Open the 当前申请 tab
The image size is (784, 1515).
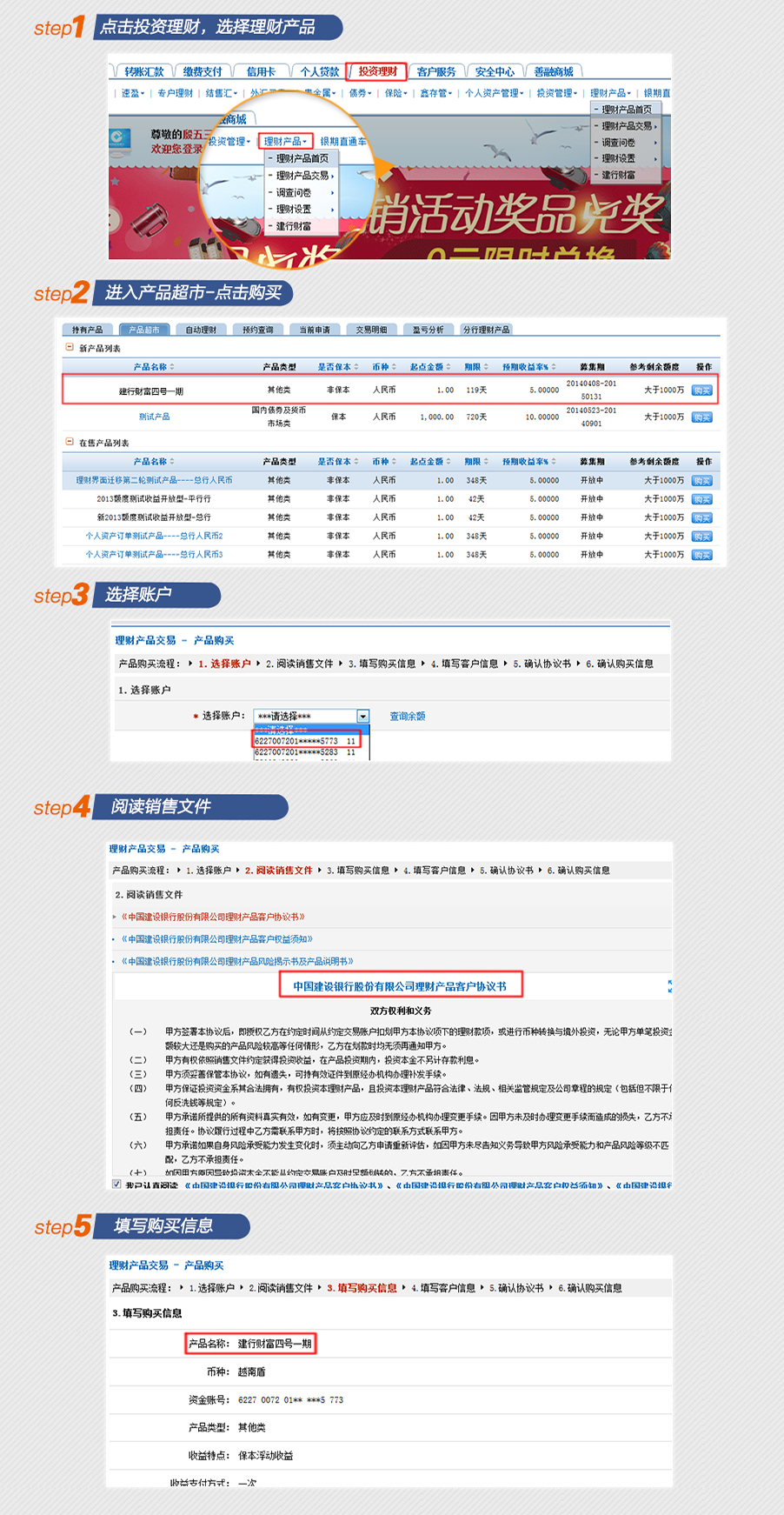point(315,330)
